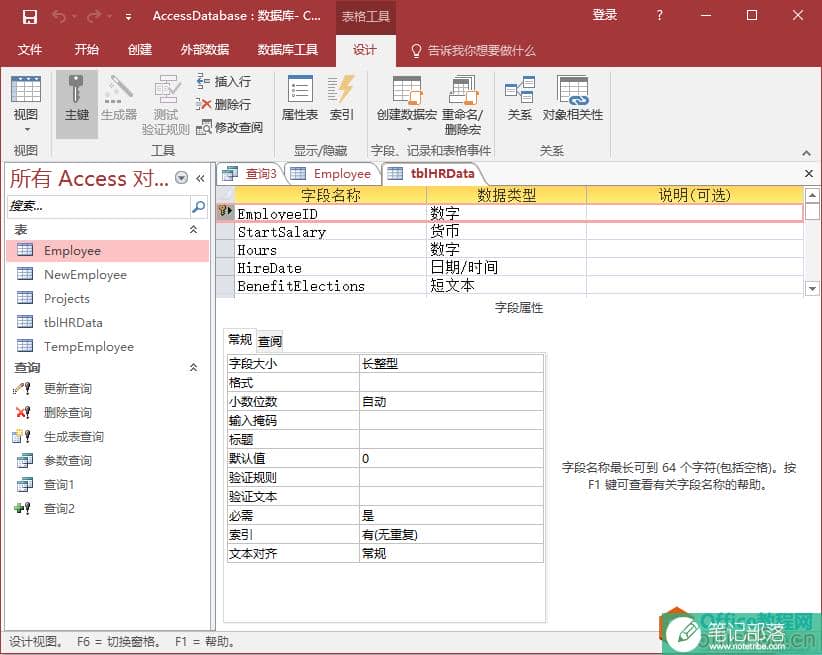Select the 设计 ribbon tab
This screenshot has width=822, height=655.
tap(365, 50)
